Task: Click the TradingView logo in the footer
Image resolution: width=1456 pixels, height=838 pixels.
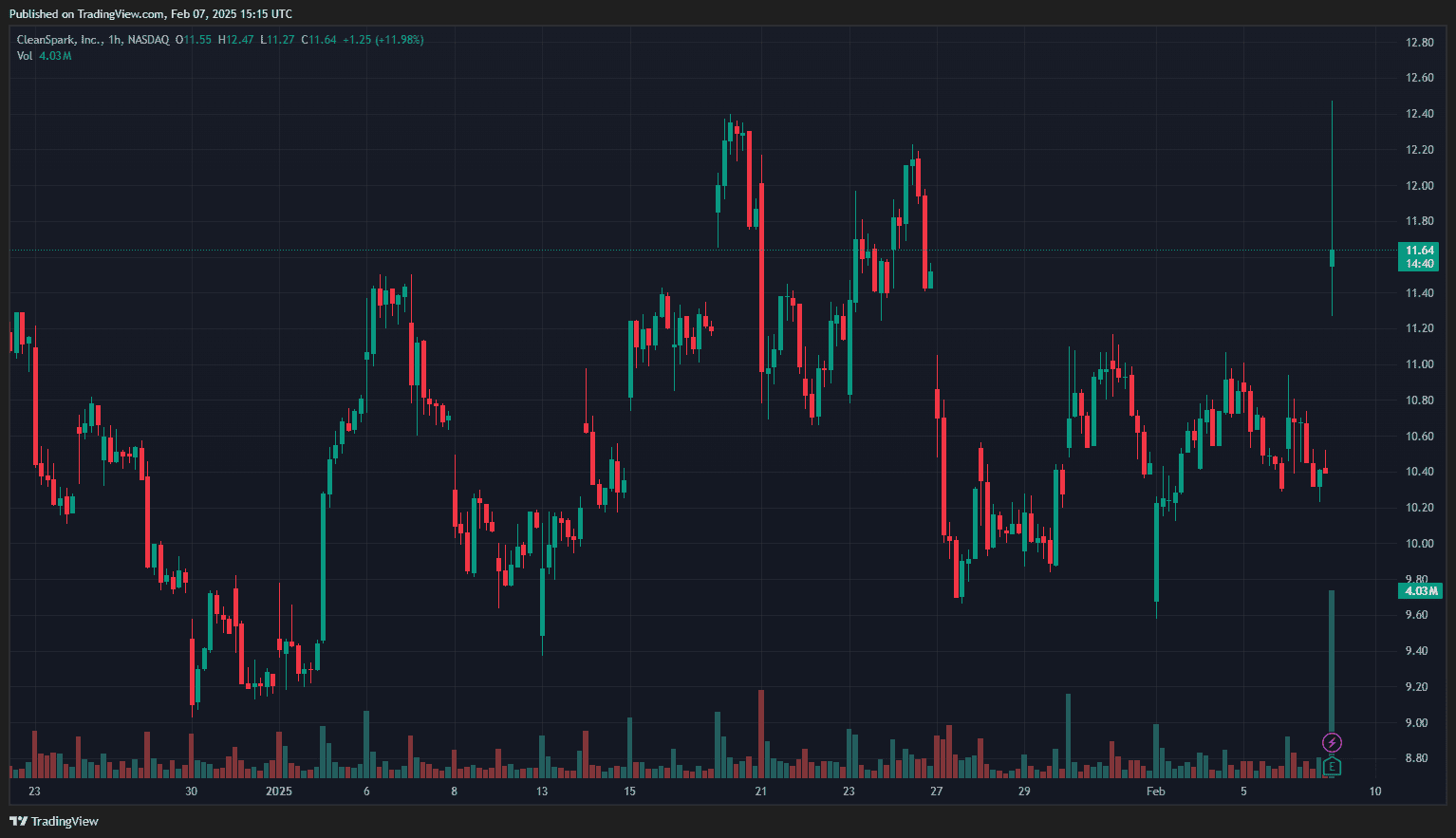Action: pos(54,821)
